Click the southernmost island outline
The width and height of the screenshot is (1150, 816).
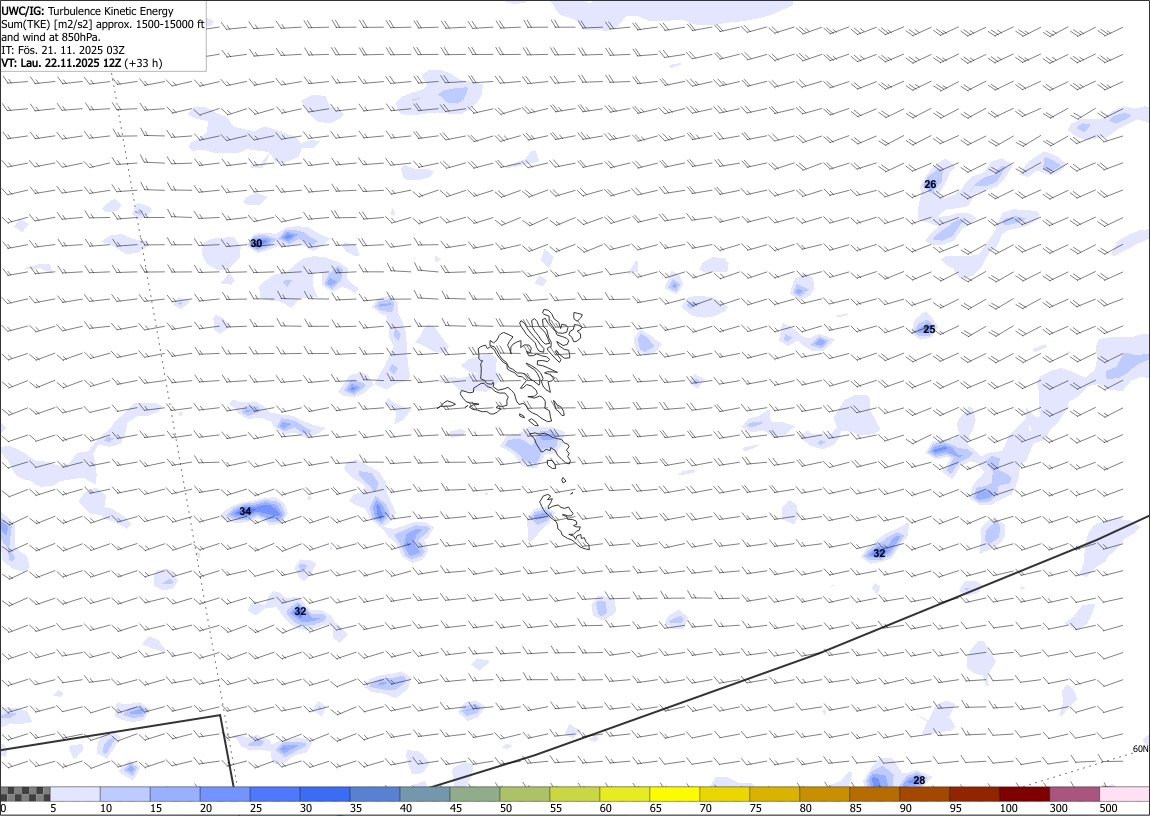(x=565, y=521)
